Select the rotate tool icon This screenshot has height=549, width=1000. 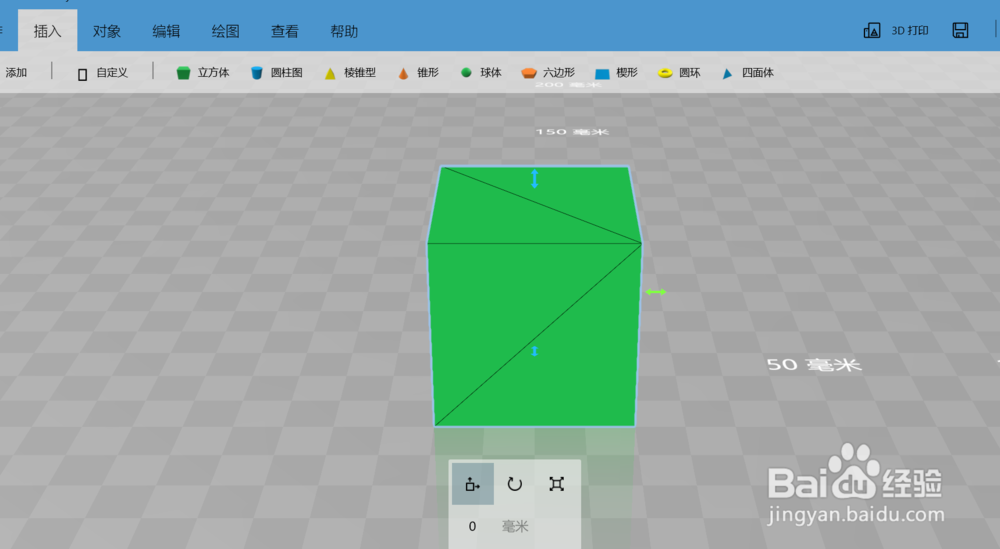pos(515,484)
